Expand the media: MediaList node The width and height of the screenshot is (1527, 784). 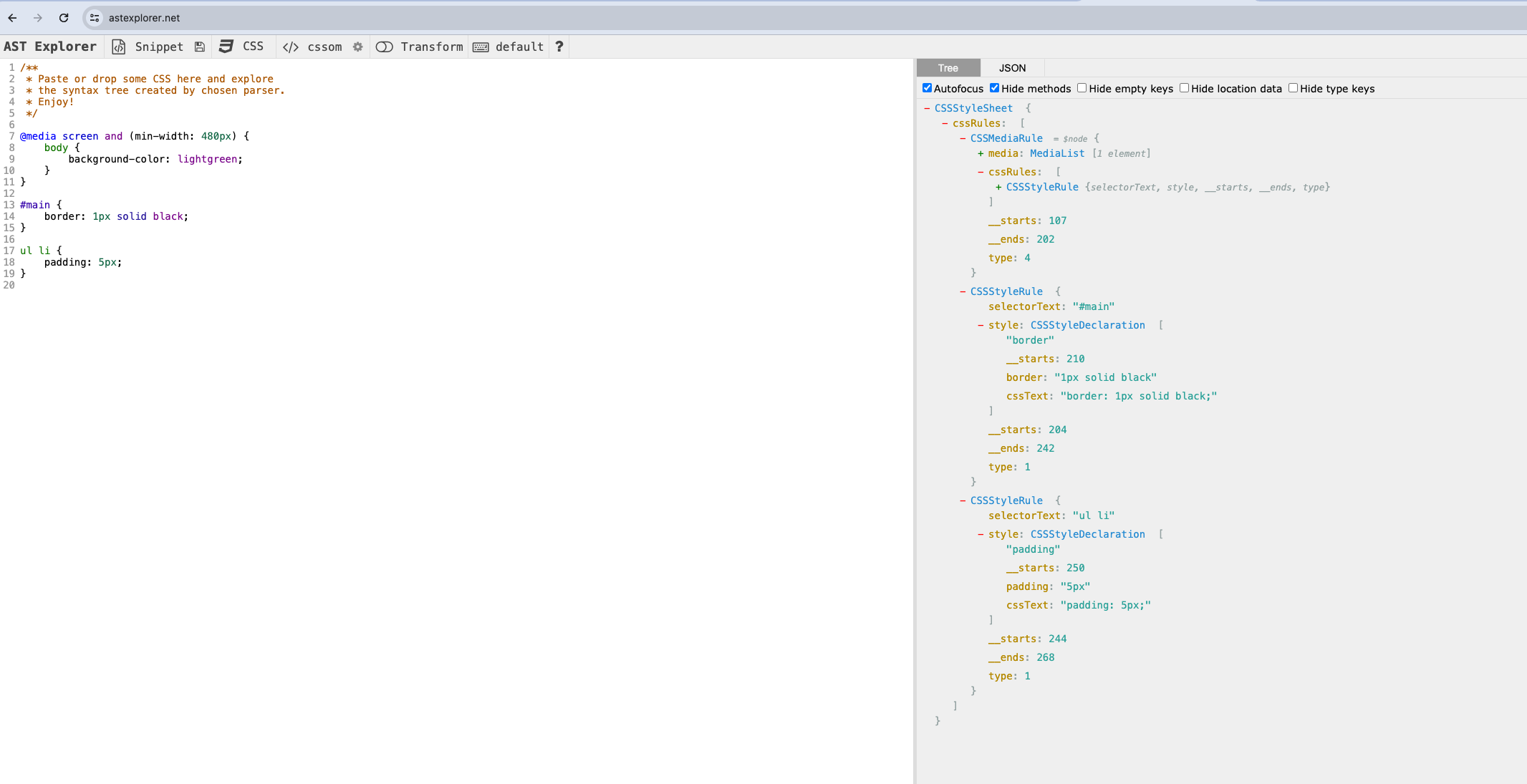[981, 153]
